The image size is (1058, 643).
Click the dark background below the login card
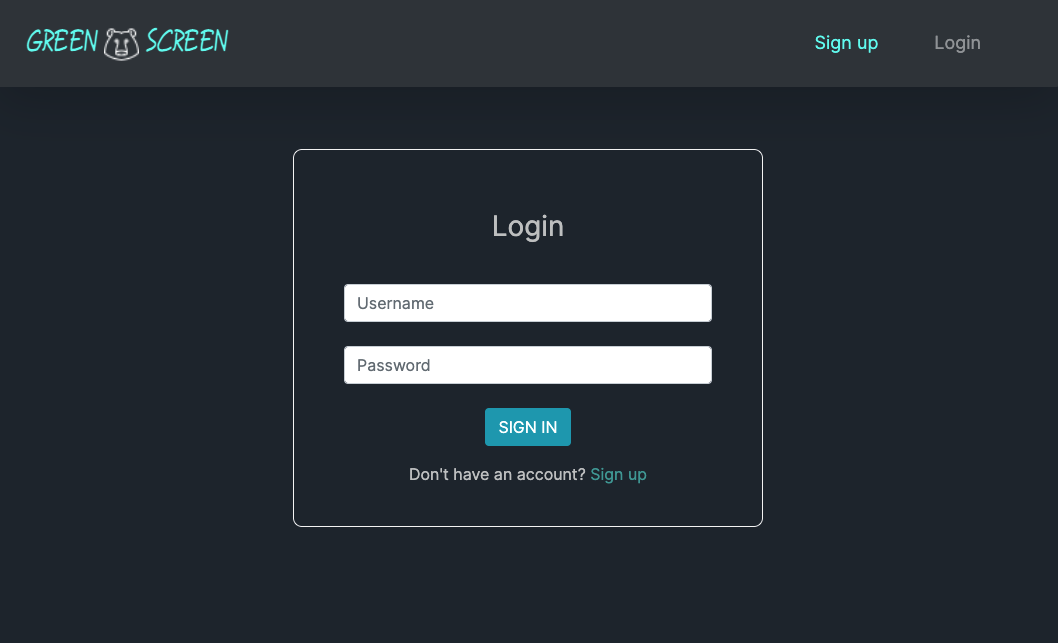pyautogui.click(x=528, y=586)
